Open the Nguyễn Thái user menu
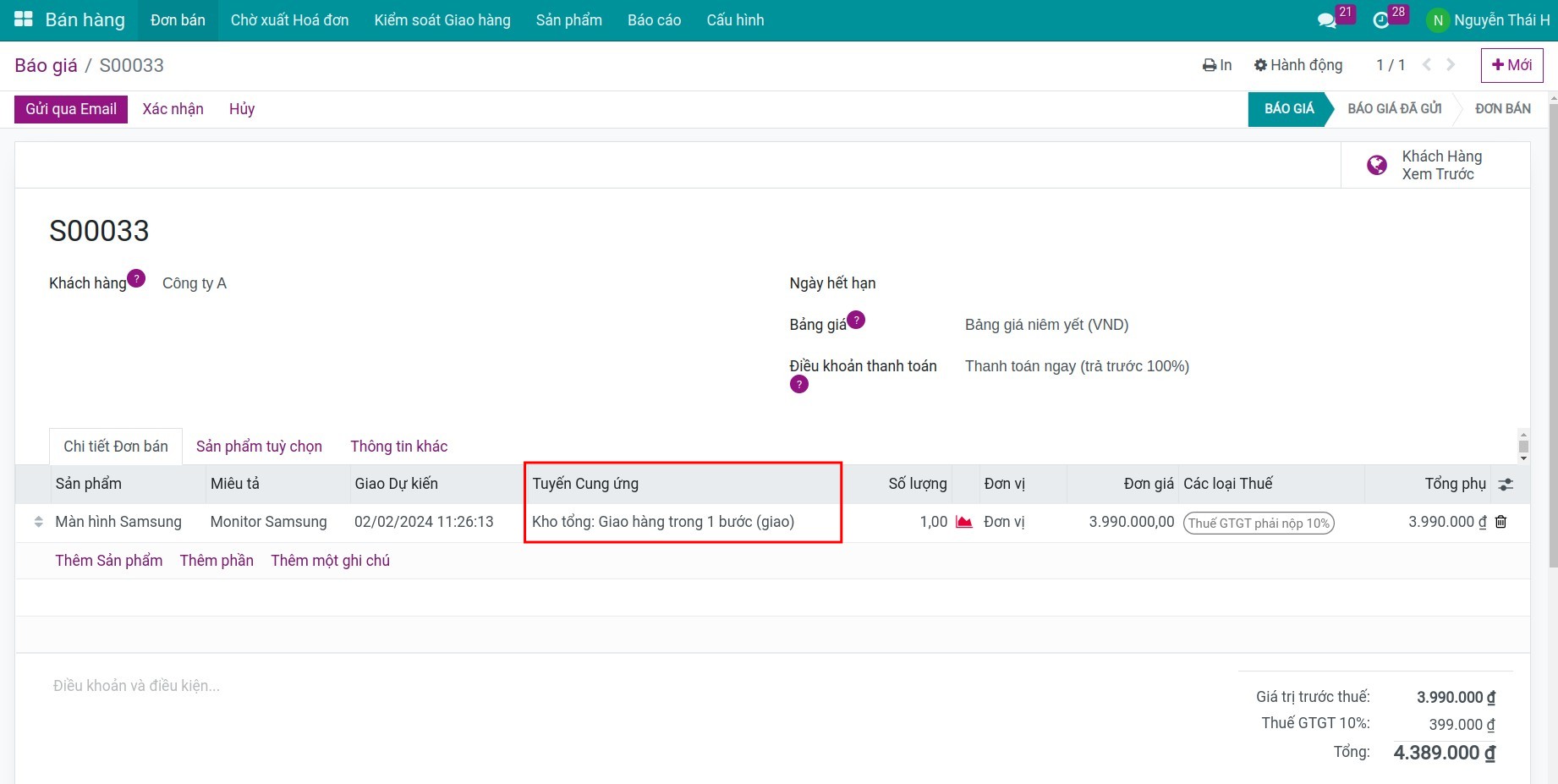1558x784 pixels. (1489, 20)
